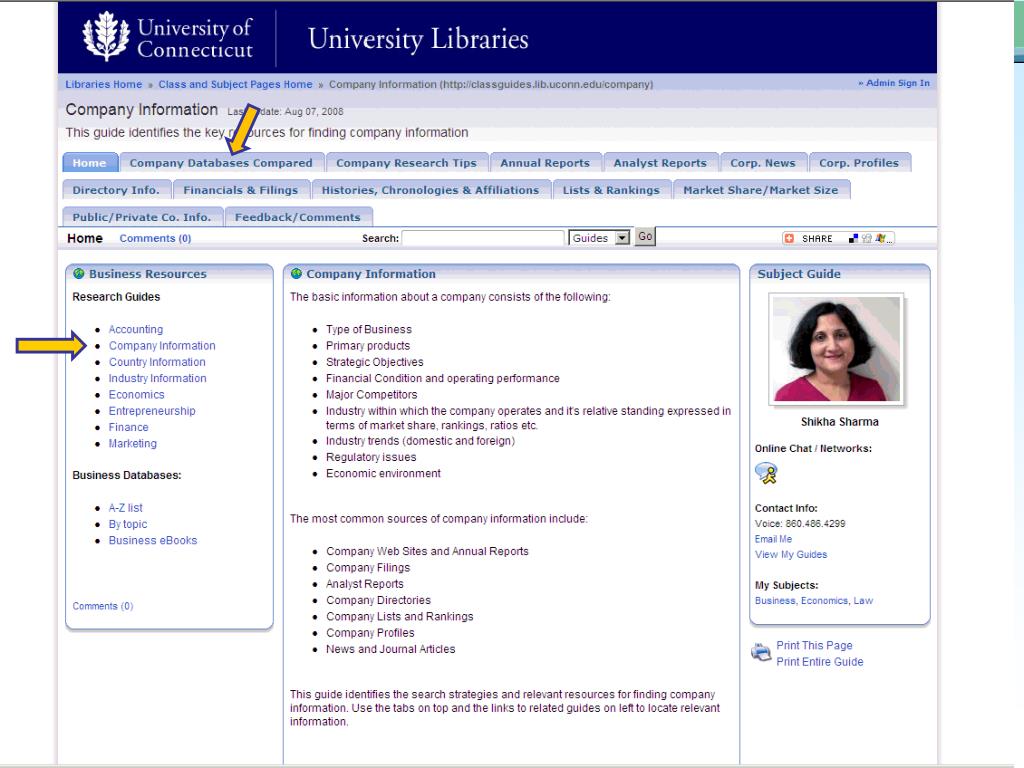Open the Business eBooks link
This screenshot has height=768, width=1024.
point(153,540)
